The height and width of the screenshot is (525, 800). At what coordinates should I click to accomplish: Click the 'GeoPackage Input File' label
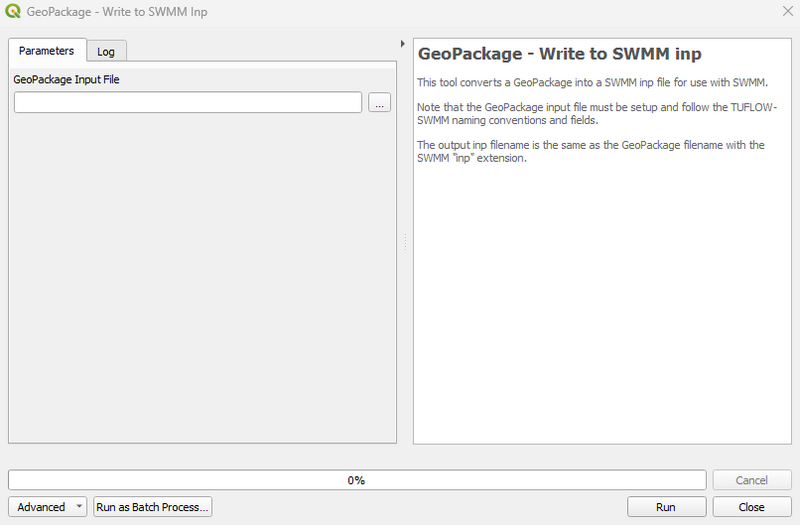pyautogui.click(x=67, y=79)
